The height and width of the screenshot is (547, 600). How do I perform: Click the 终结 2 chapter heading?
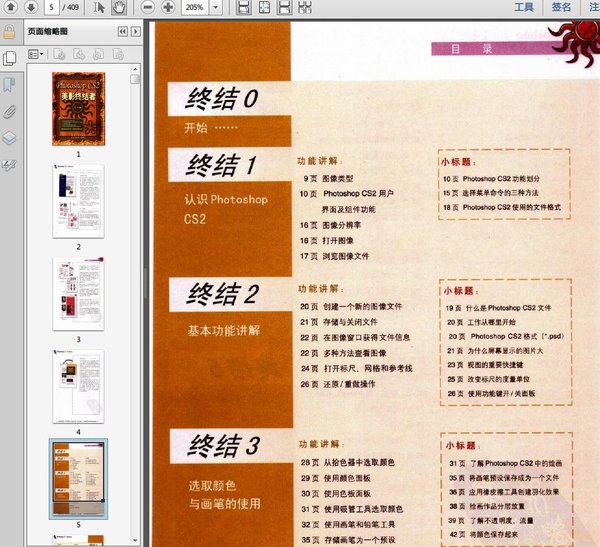point(223,294)
